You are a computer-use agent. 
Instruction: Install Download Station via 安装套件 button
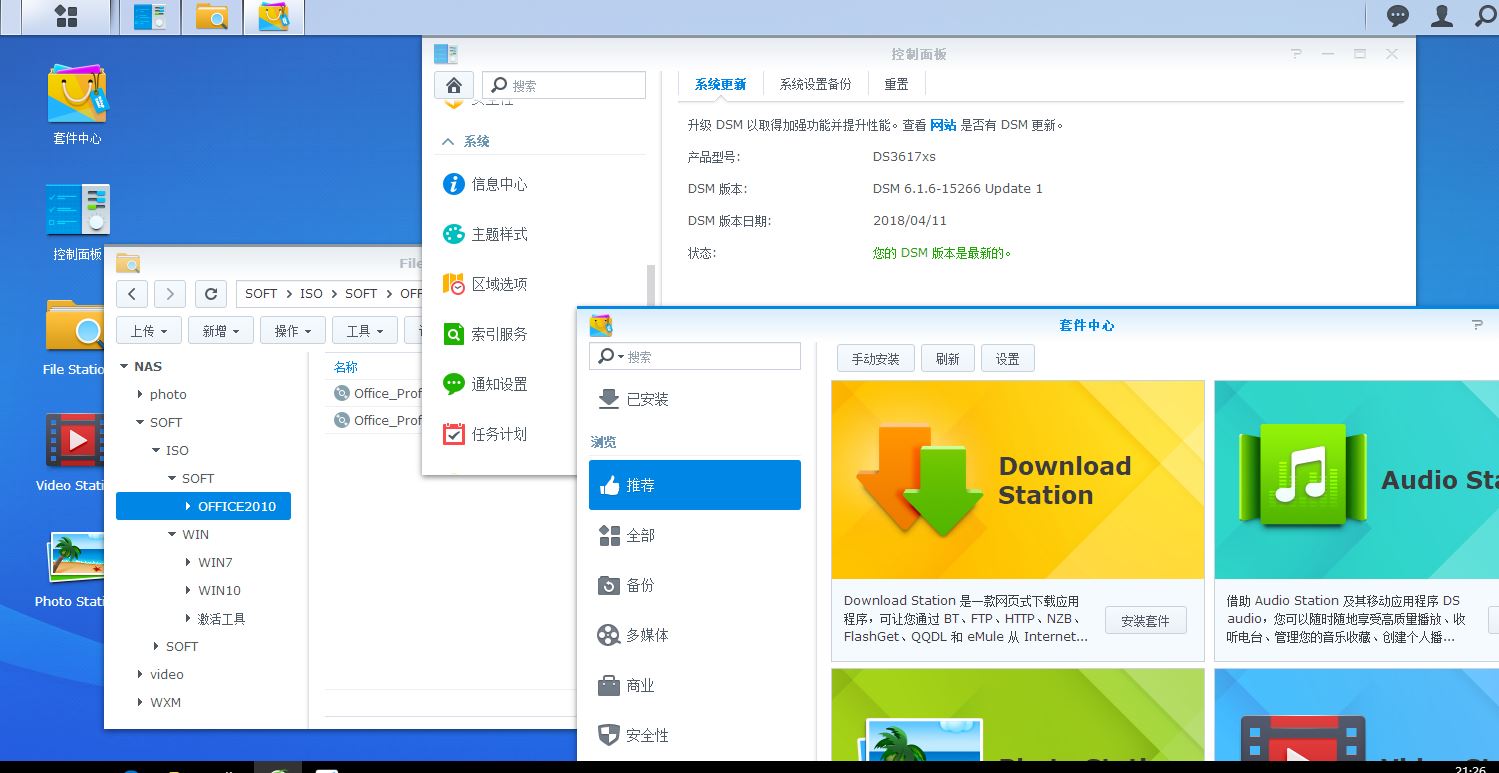pyautogui.click(x=1145, y=620)
